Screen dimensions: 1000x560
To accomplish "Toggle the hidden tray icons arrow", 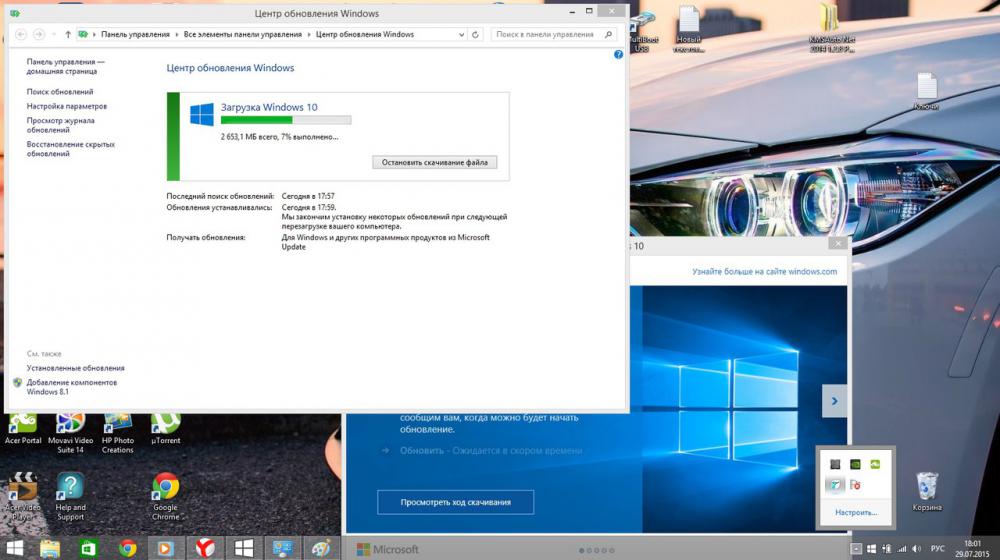I will (x=857, y=549).
